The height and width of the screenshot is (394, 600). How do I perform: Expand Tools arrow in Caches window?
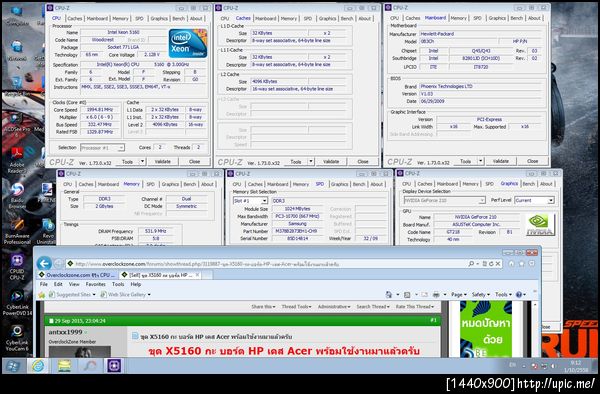tap(311, 161)
